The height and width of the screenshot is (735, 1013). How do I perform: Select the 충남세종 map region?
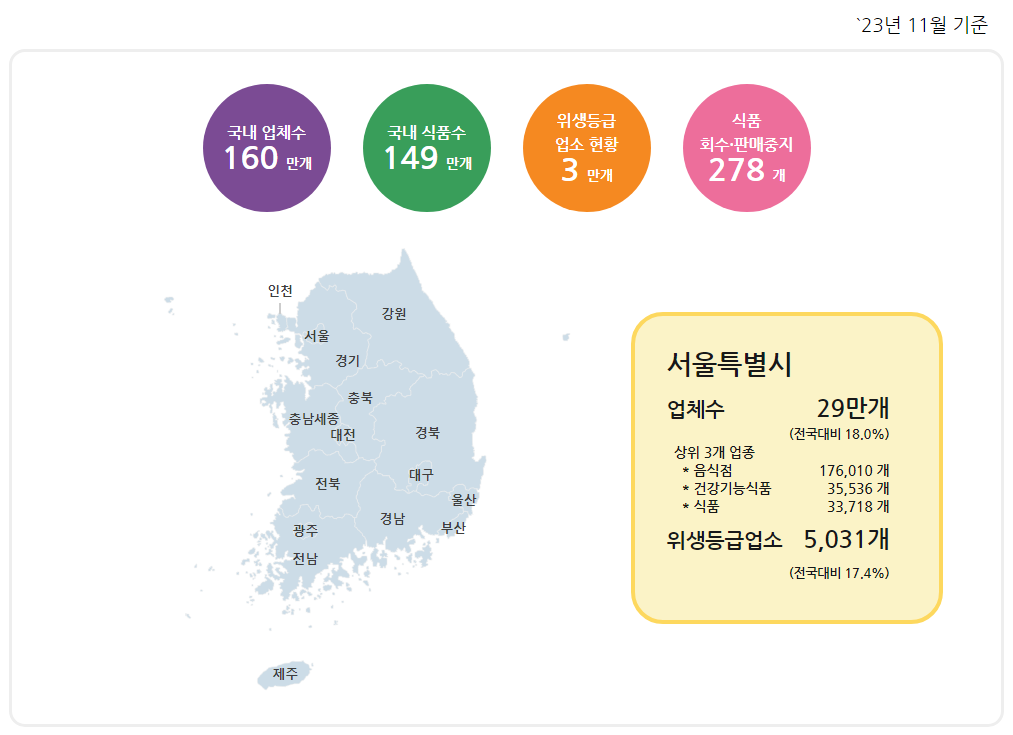314,419
